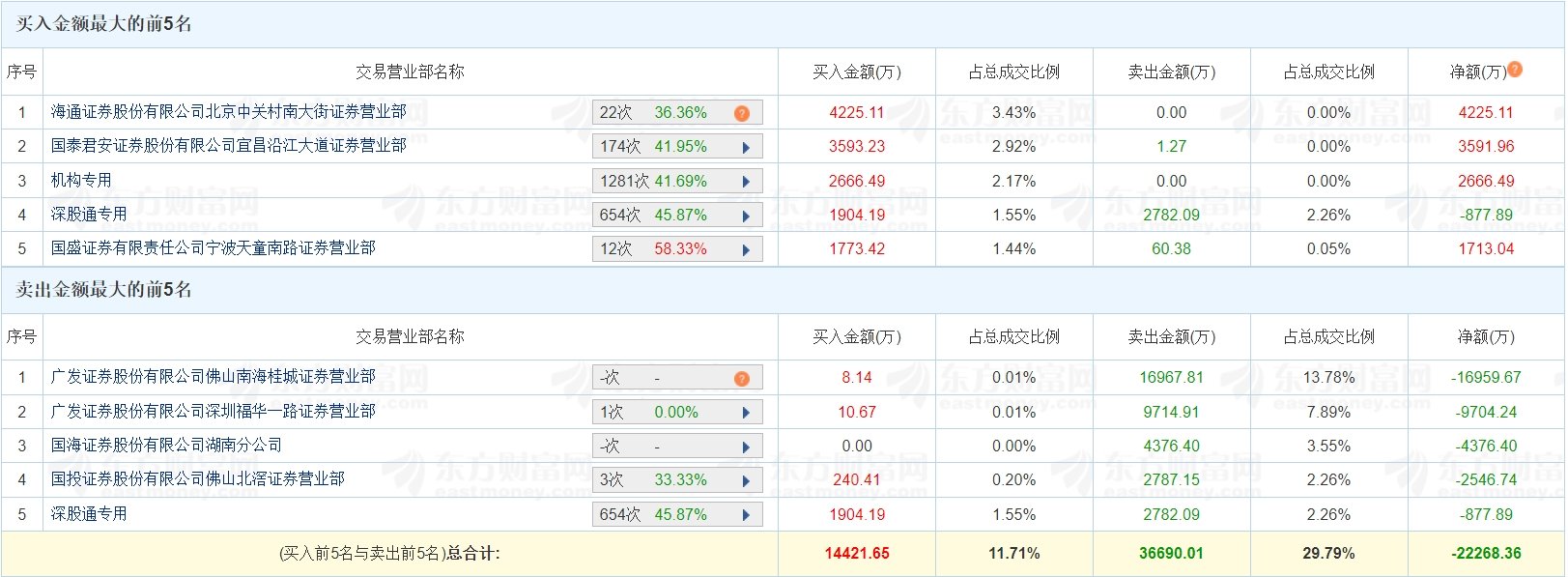
Task: Expand the arrow in 国盛证券宁波天童南路 row
Action: coord(746,249)
